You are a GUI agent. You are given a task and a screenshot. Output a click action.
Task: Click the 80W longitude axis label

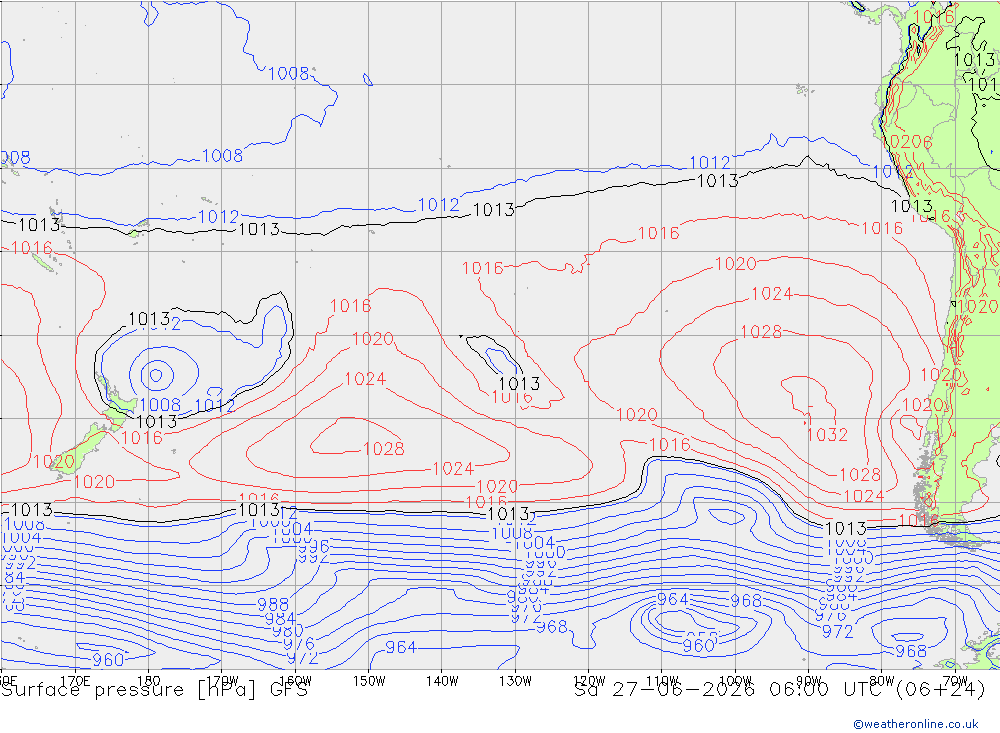pyautogui.click(x=882, y=681)
